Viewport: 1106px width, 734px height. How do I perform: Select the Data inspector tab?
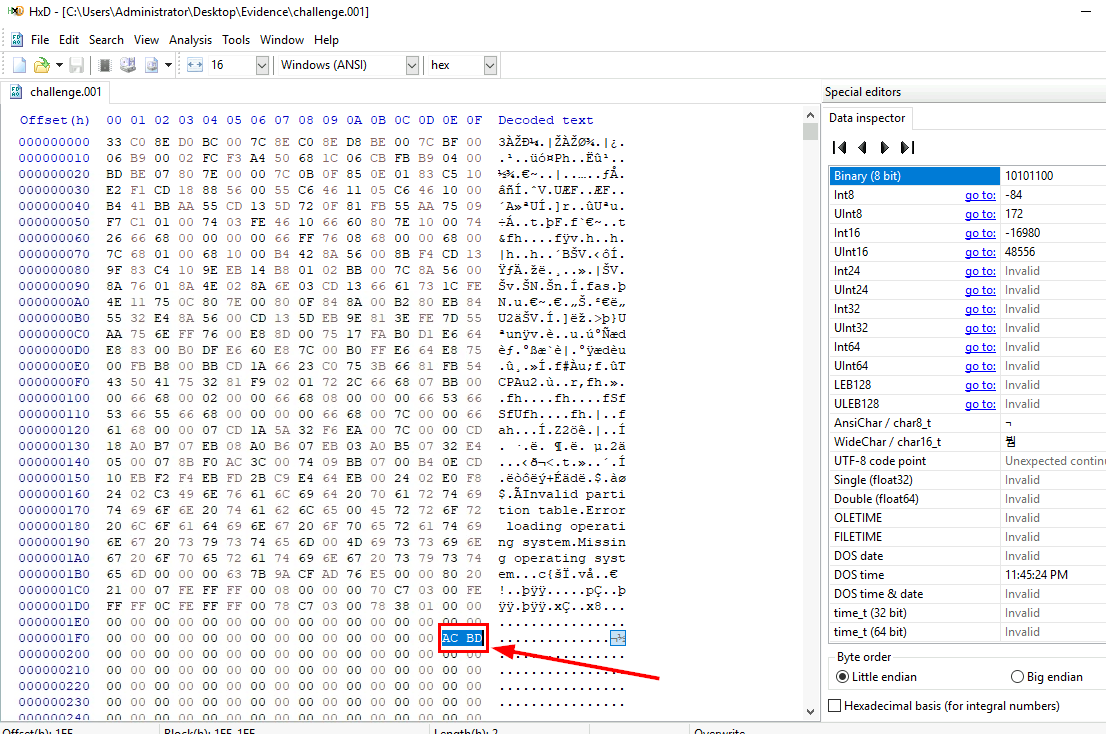[x=867, y=118]
